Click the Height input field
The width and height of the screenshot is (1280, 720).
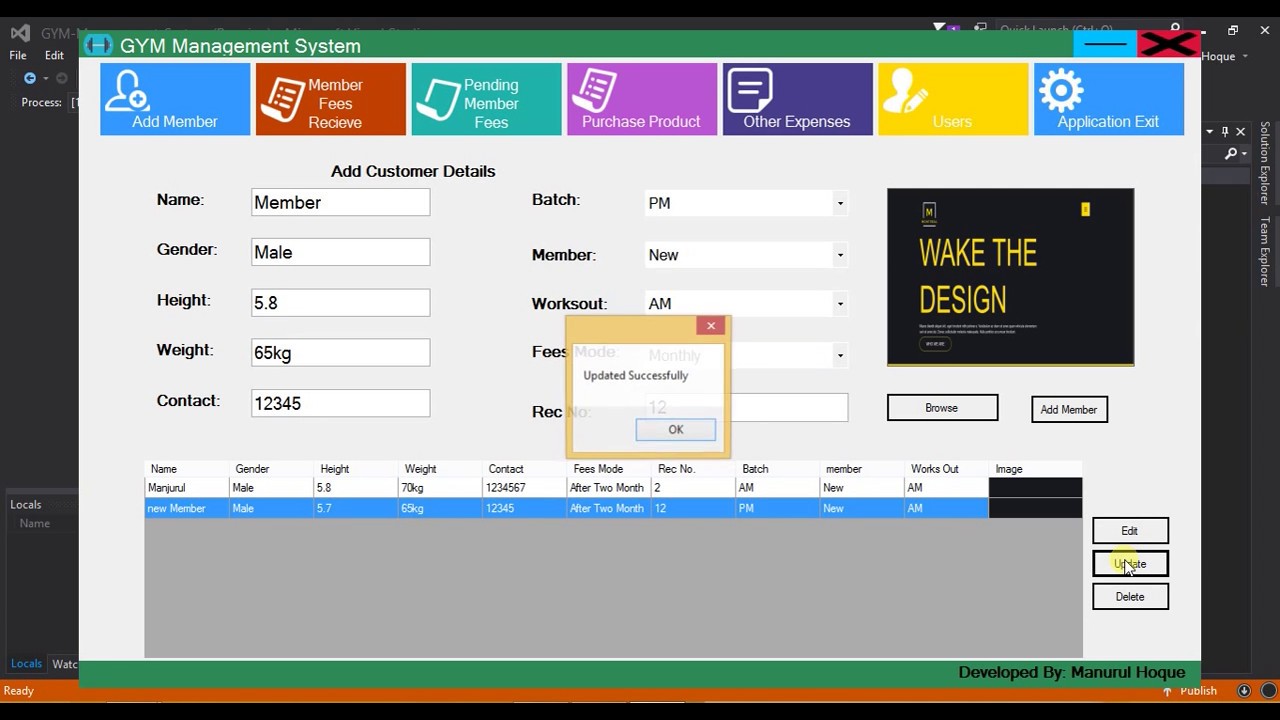[x=341, y=302]
